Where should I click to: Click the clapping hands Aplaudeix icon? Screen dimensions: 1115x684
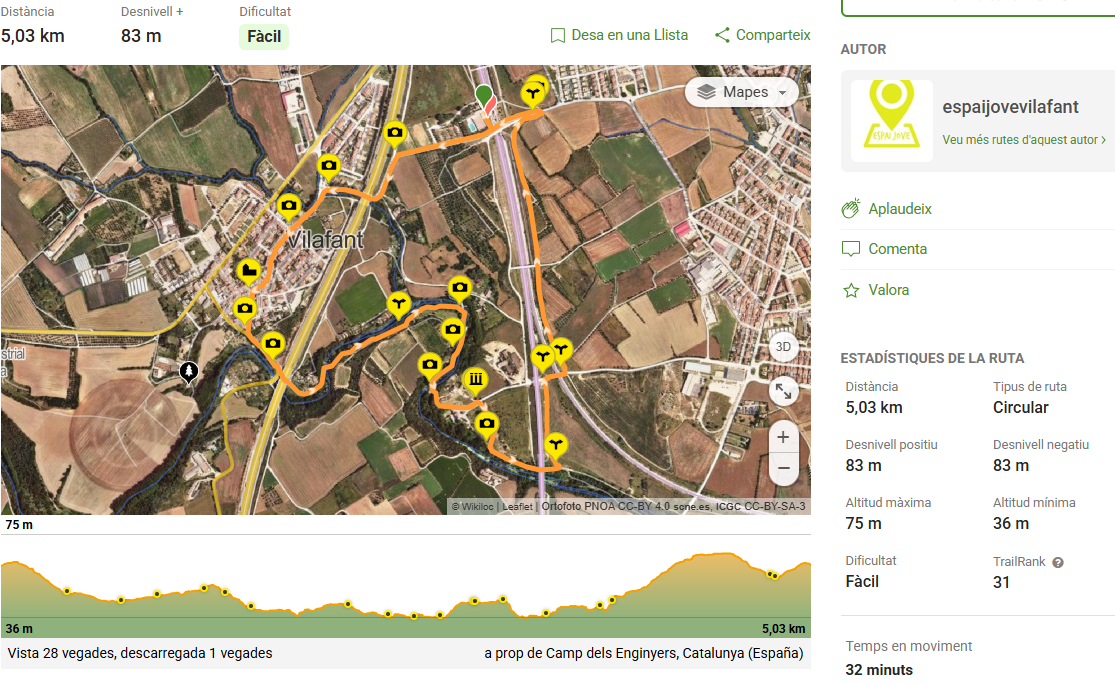851,208
